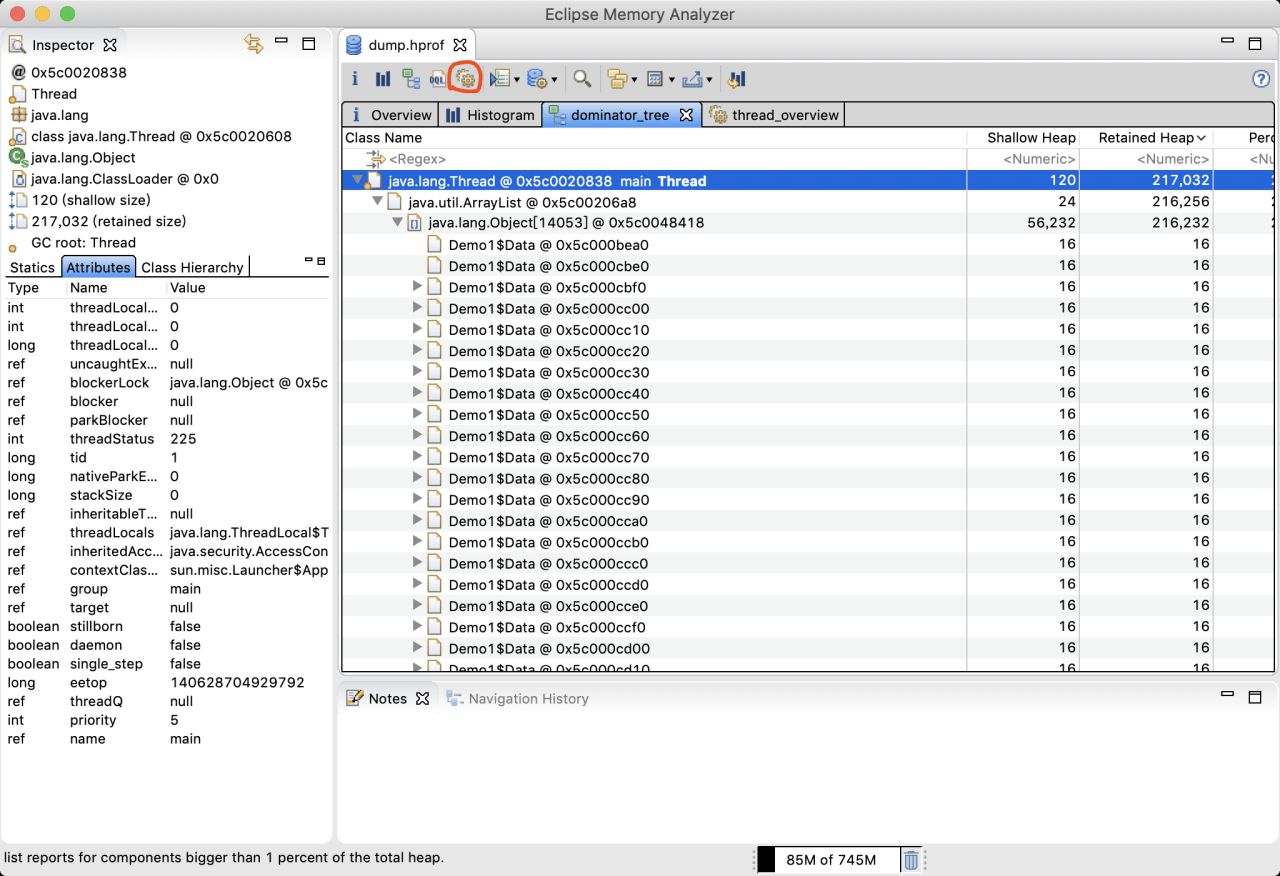Open thread overview gears toolbar icon
This screenshot has width=1280, height=876.
[x=466, y=79]
